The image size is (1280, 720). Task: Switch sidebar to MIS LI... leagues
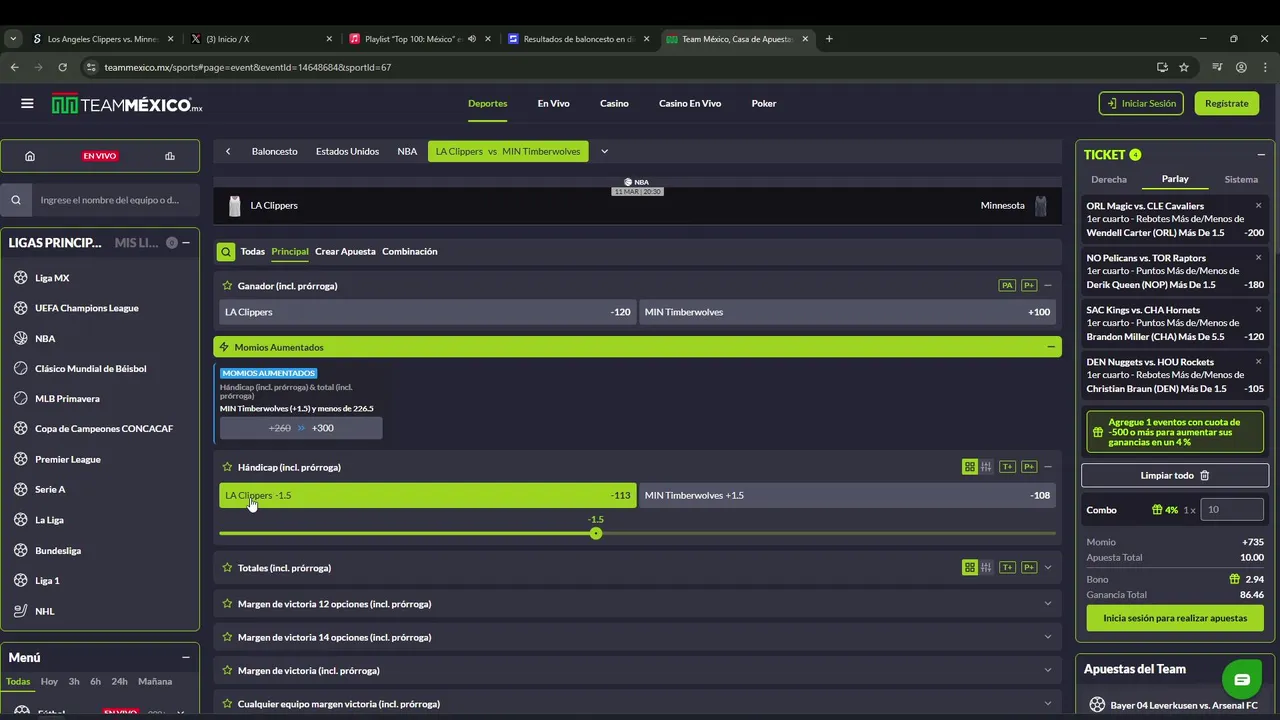(136, 243)
